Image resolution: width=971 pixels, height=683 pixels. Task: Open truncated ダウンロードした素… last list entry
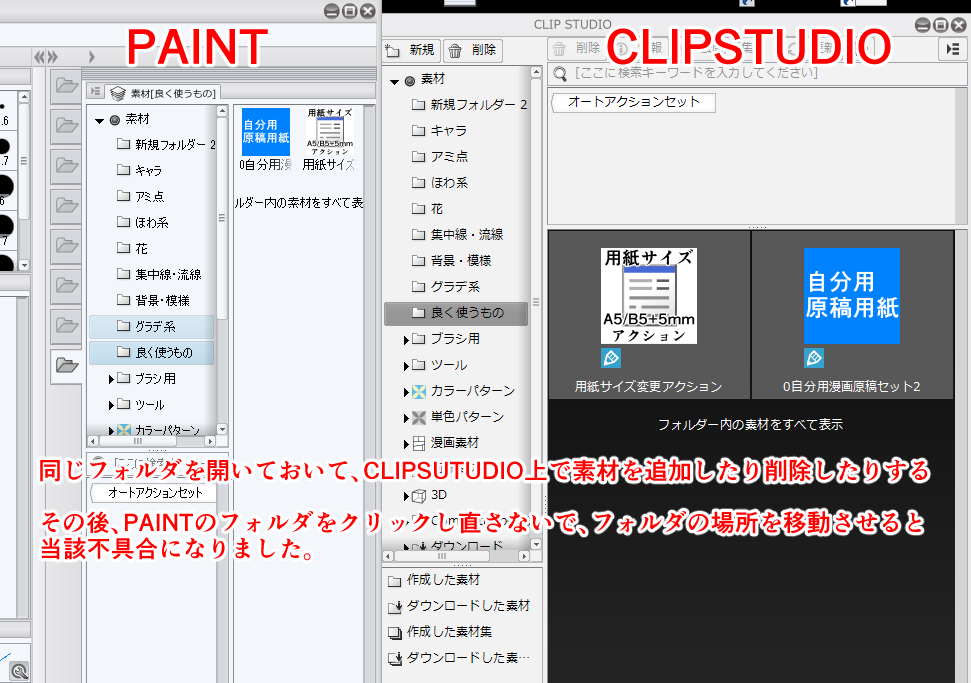pos(459,658)
